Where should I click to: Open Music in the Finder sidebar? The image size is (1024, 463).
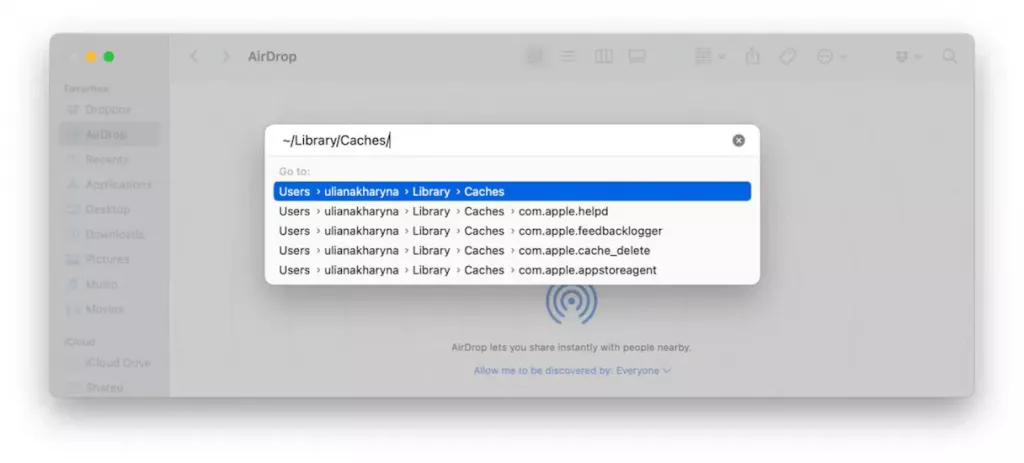(108, 284)
